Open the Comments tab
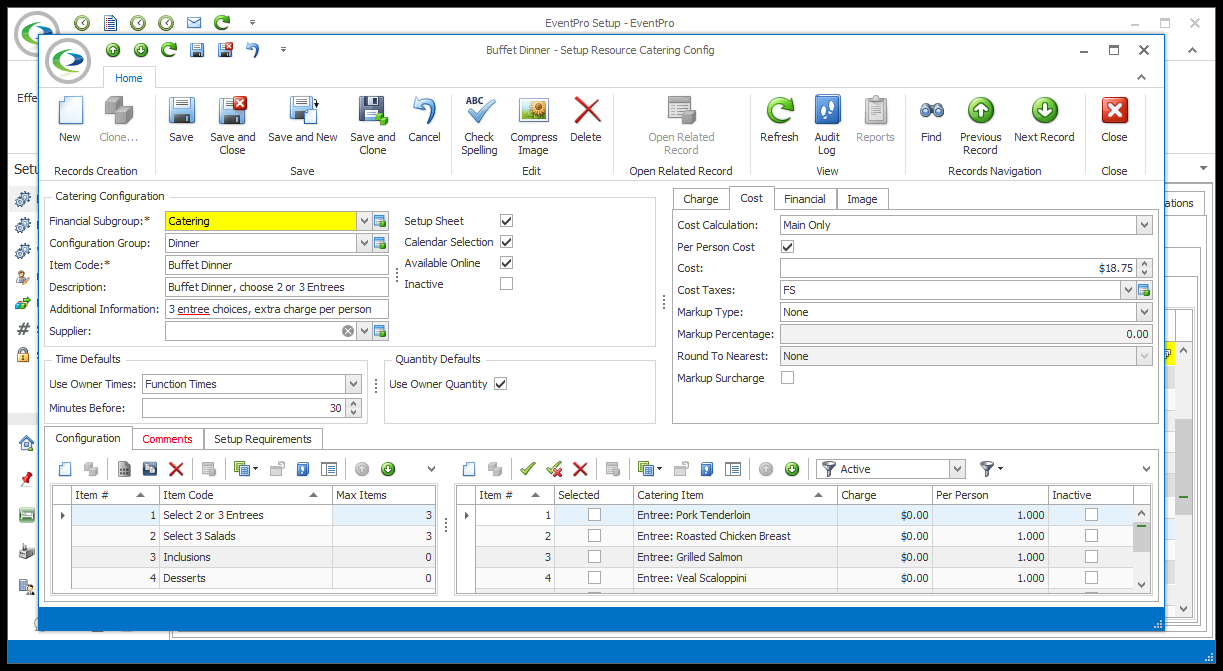 (167, 439)
